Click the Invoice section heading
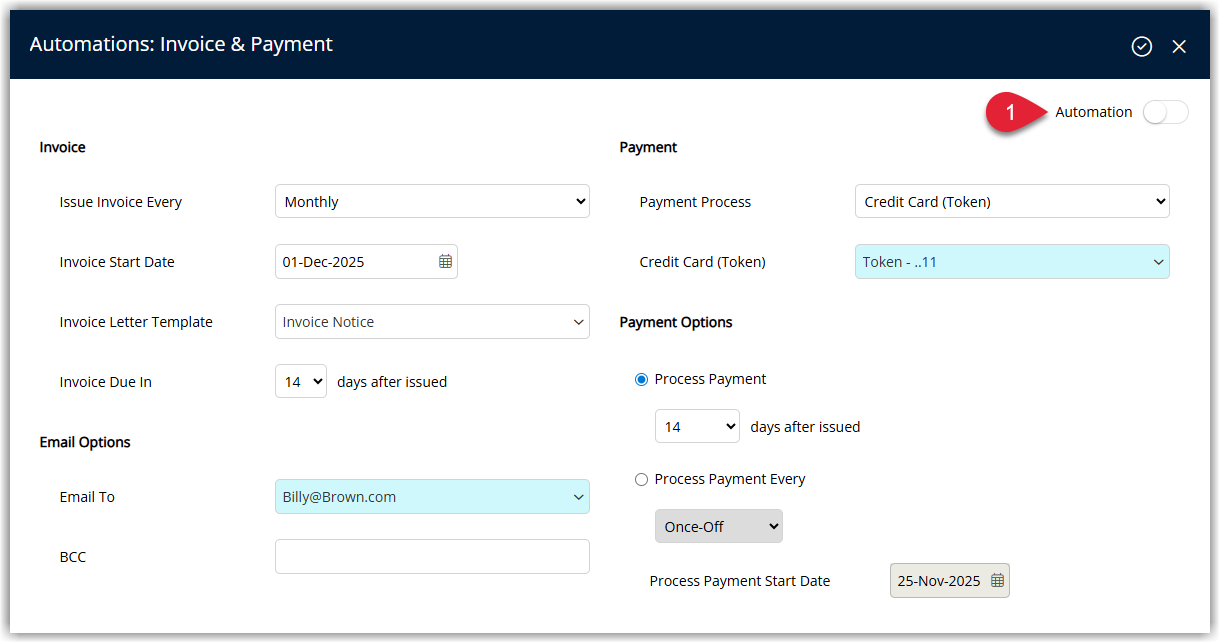The width and height of the screenshot is (1220, 643). click(x=62, y=147)
